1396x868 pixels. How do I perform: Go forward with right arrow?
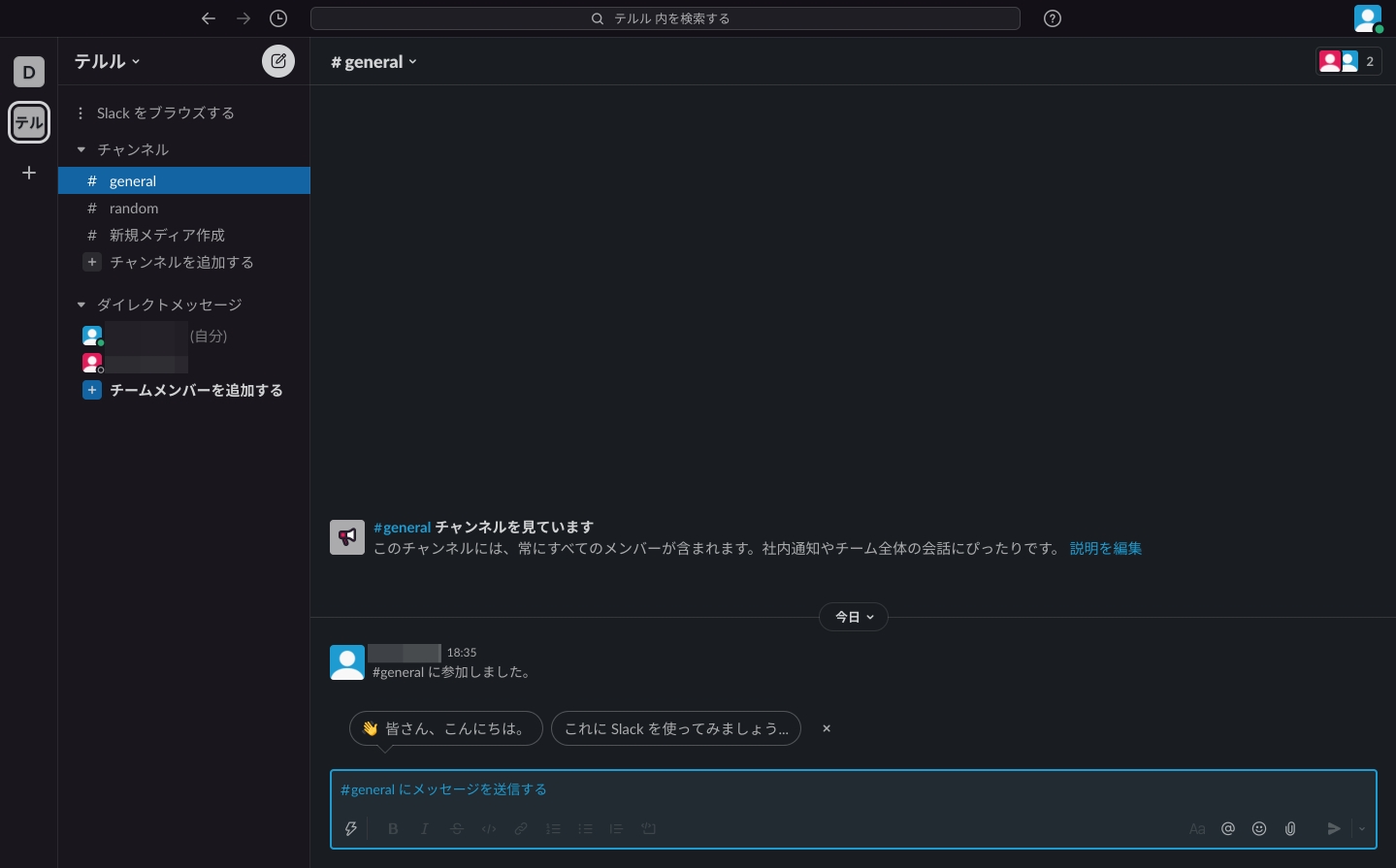click(x=243, y=18)
